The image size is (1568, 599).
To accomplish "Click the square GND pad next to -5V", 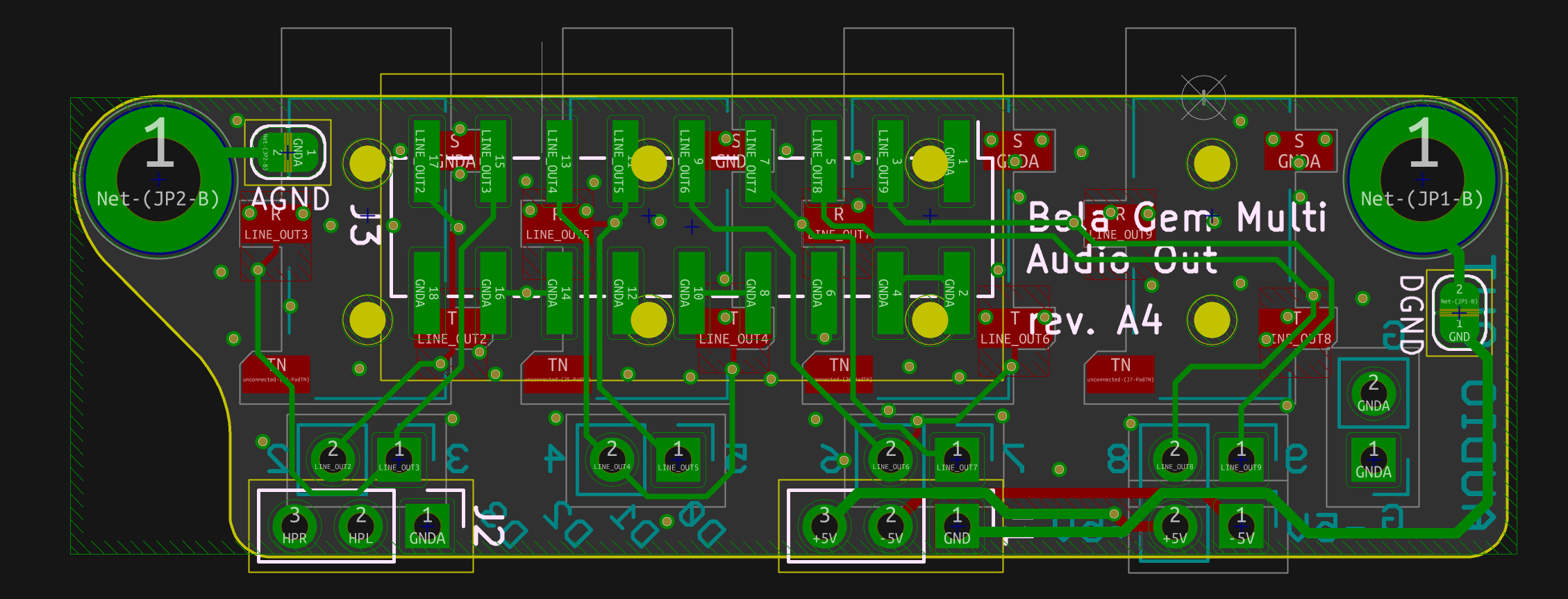I will pyautogui.click(x=957, y=526).
